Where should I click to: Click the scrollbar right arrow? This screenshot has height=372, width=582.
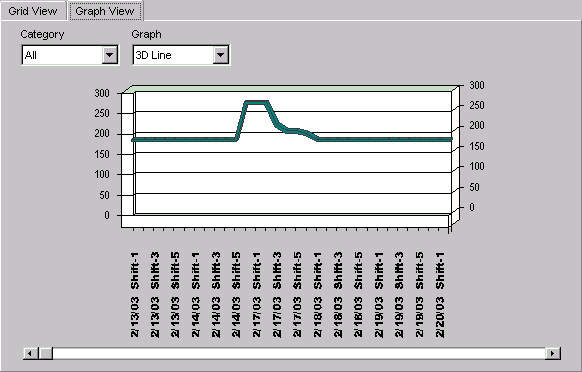point(553,353)
